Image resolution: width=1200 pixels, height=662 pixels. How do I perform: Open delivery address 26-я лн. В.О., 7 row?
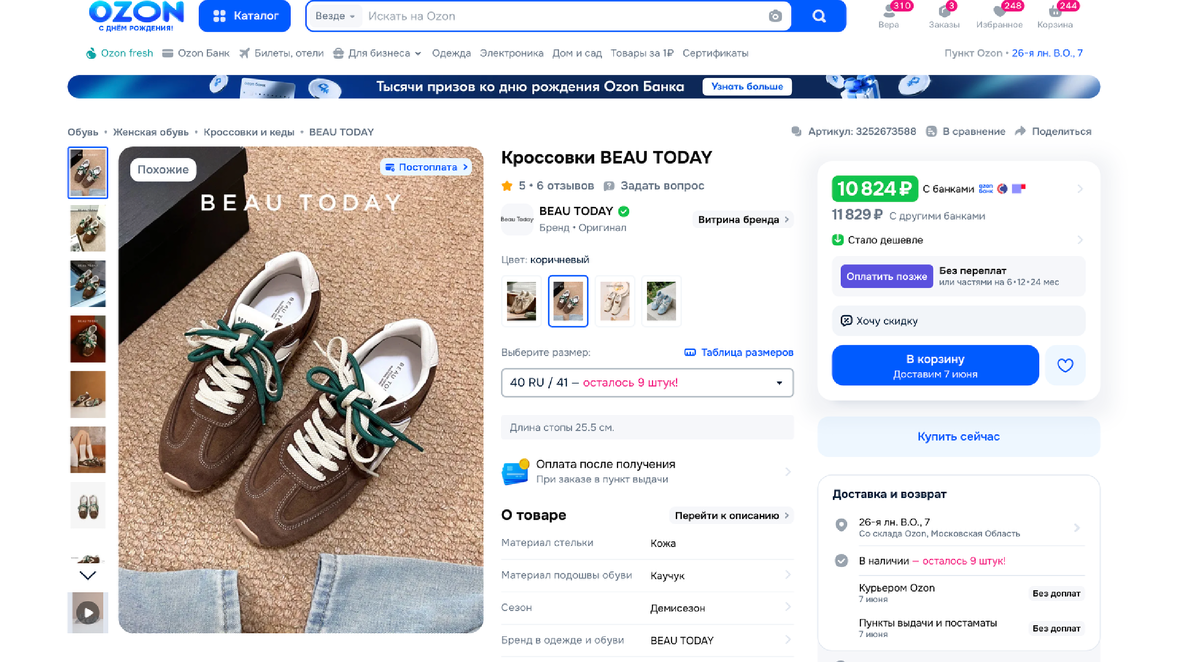pos(958,527)
